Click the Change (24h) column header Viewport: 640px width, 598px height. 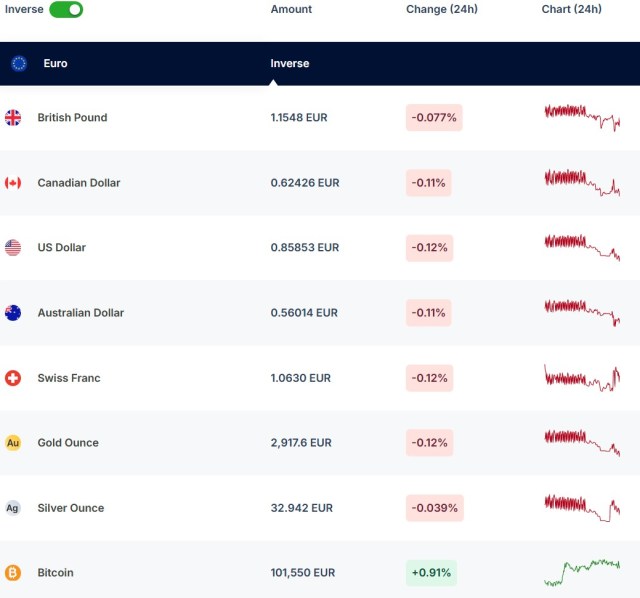click(x=442, y=9)
